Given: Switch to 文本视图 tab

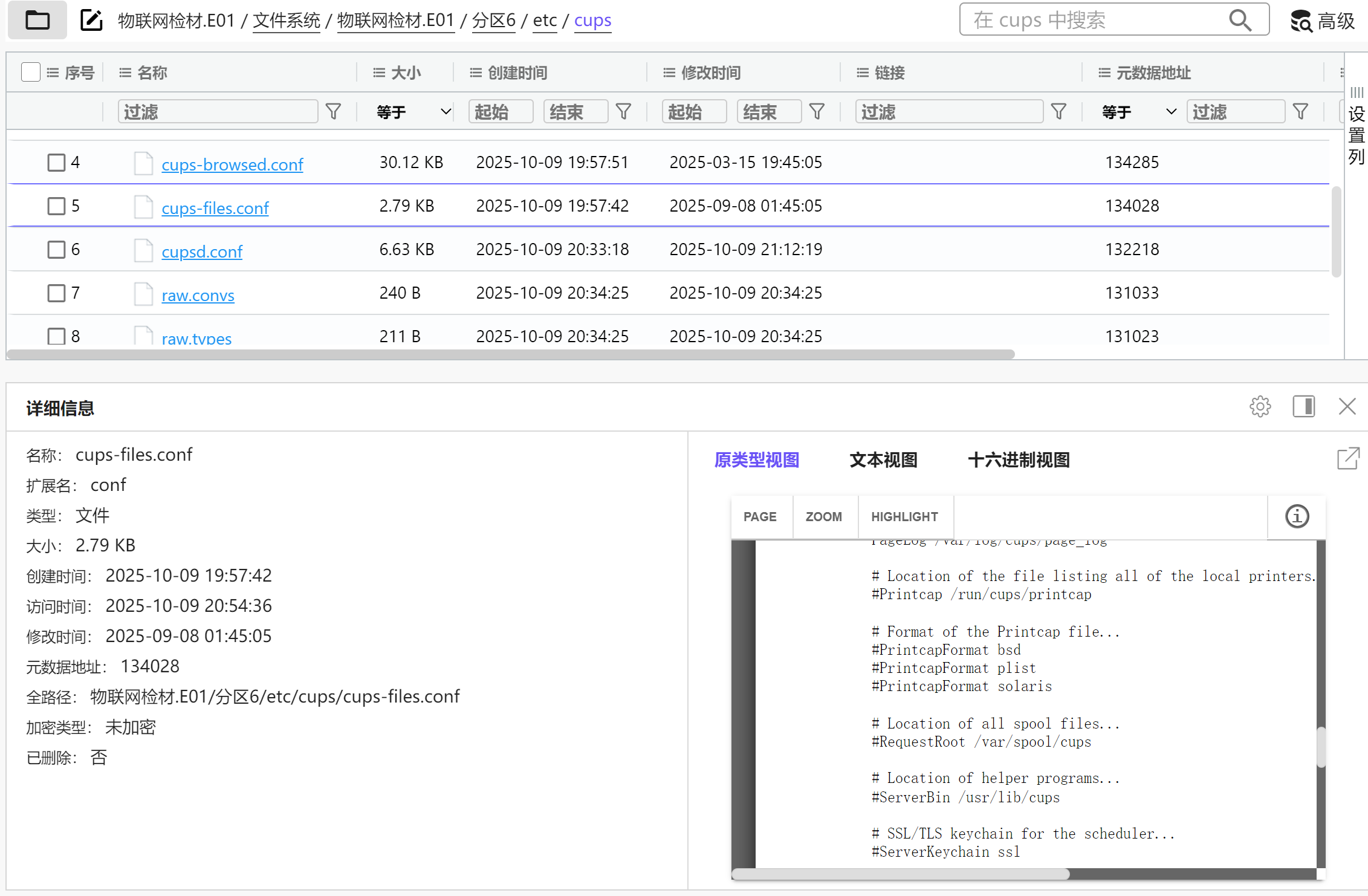Looking at the screenshot, I should 883,460.
